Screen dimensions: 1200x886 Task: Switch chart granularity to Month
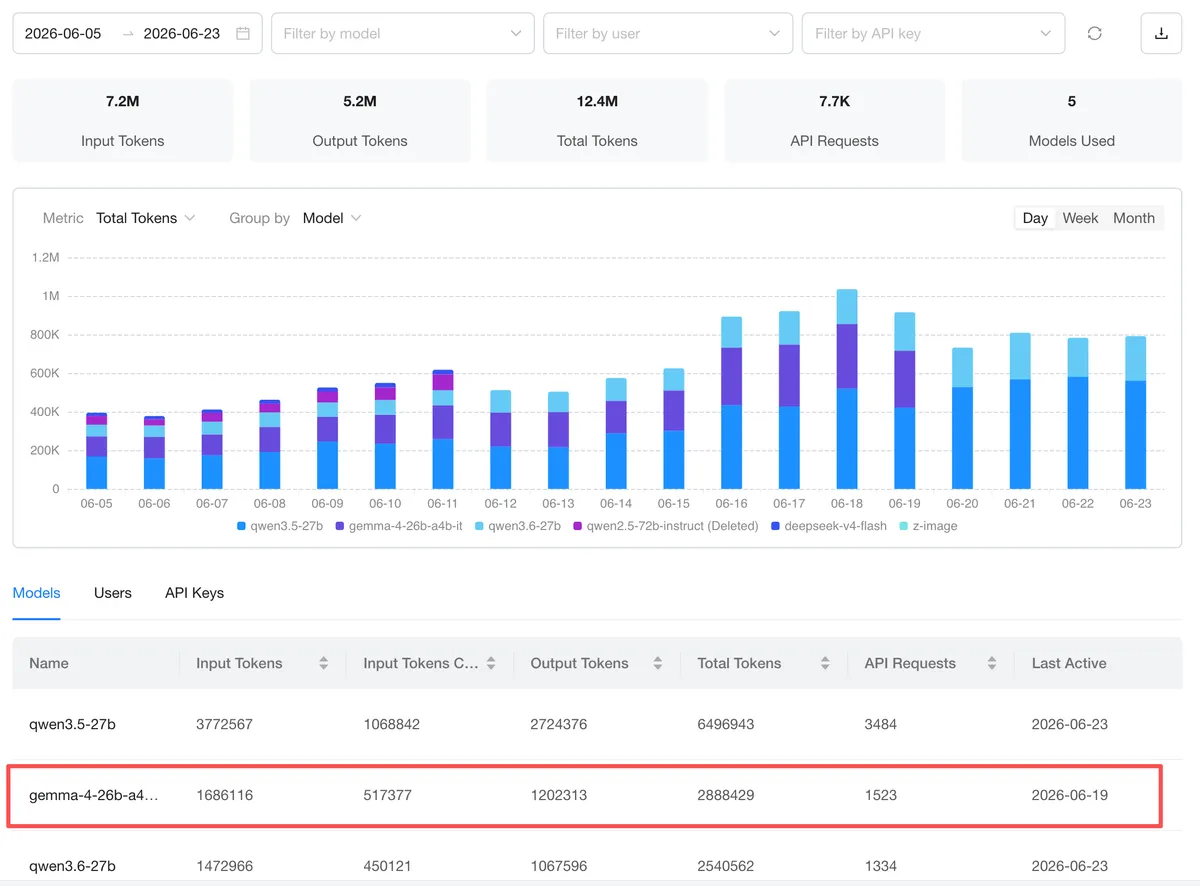pos(1134,218)
